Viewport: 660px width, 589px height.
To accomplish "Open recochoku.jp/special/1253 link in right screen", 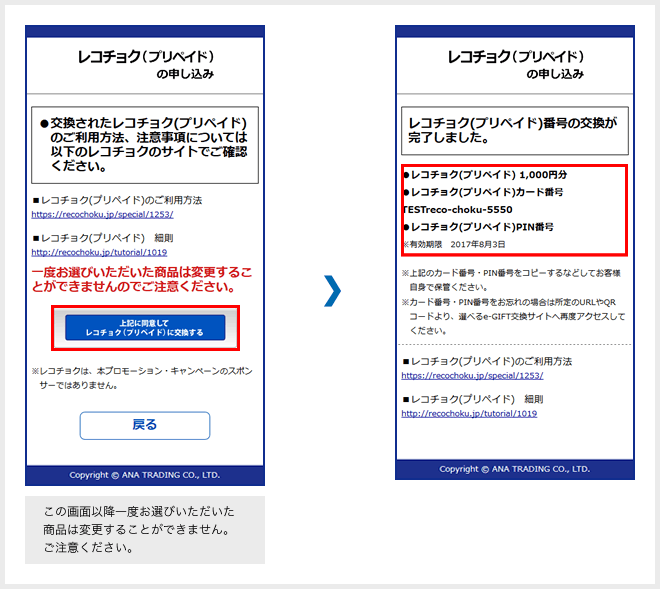I will 472,376.
